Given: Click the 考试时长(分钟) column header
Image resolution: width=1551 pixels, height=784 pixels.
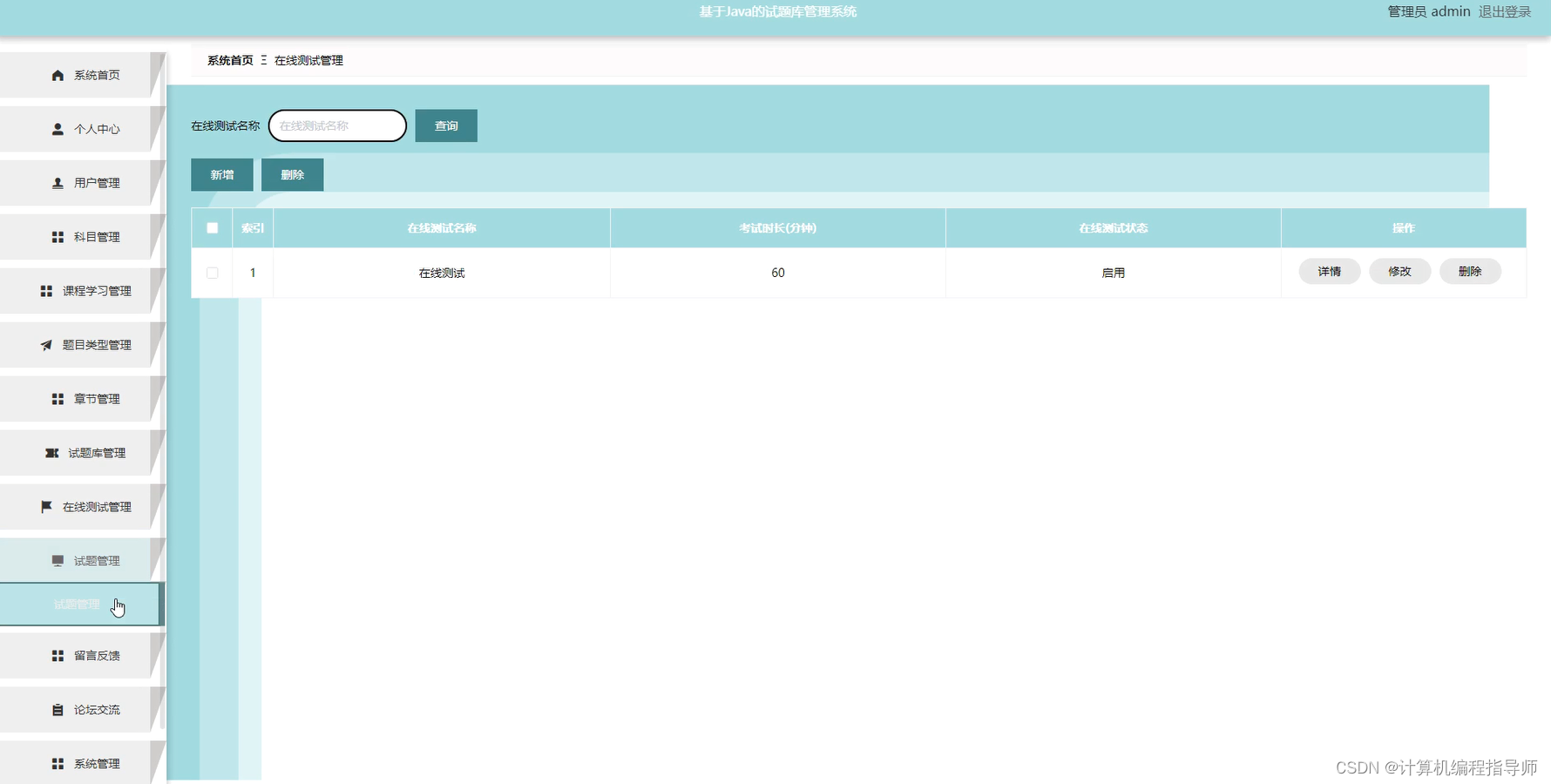Looking at the screenshot, I should [x=778, y=228].
